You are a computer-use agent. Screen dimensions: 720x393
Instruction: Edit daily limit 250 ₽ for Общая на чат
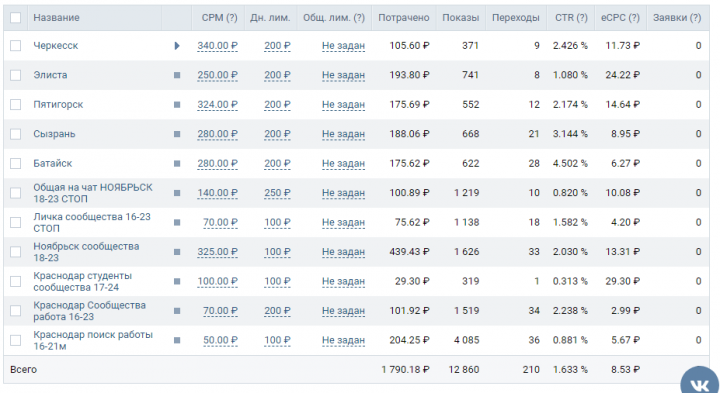click(x=277, y=193)
